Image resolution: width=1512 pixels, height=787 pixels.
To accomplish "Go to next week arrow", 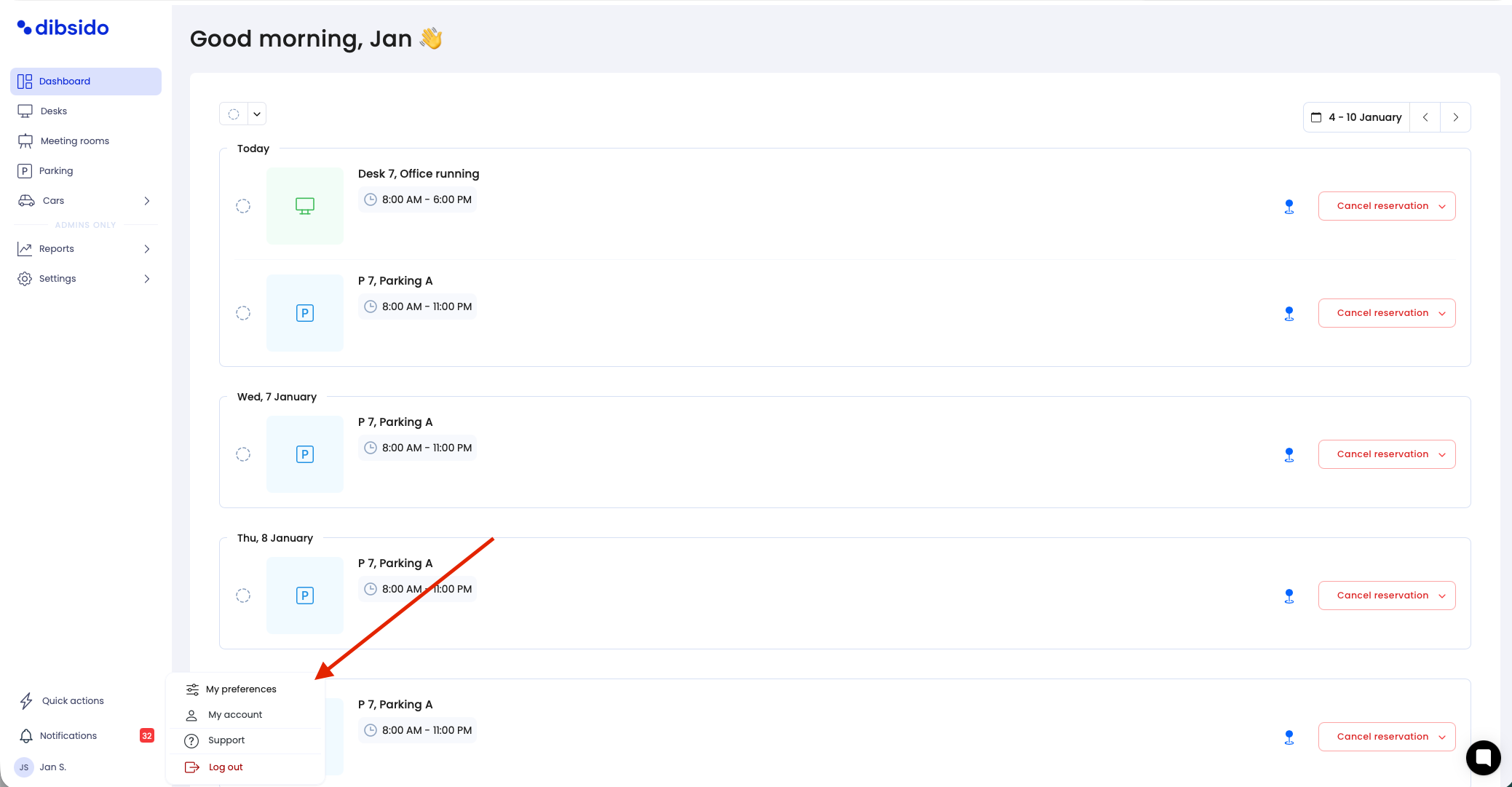I will pos(1455,117).
